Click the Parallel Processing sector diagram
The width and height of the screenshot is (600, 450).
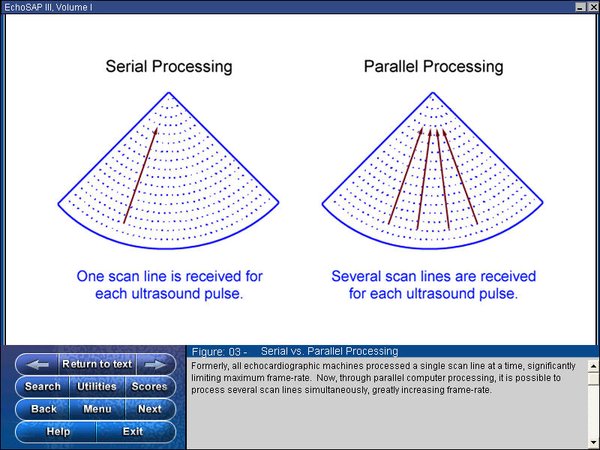coord(432,167)
